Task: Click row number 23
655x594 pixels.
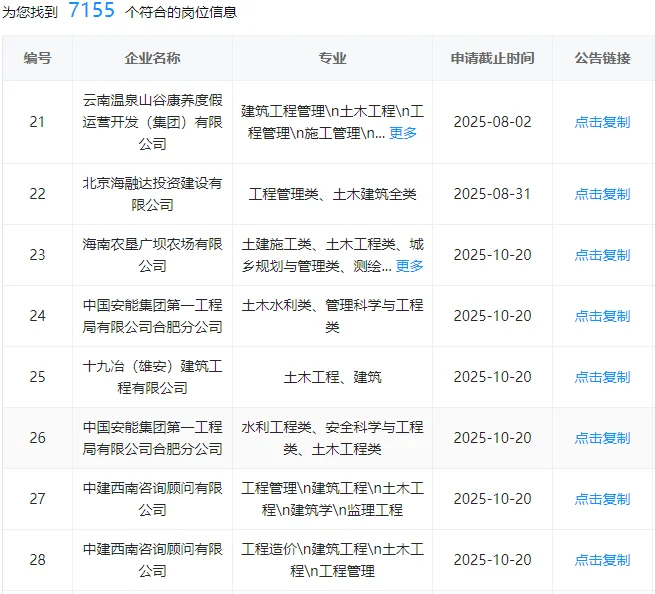Action: 37,255
